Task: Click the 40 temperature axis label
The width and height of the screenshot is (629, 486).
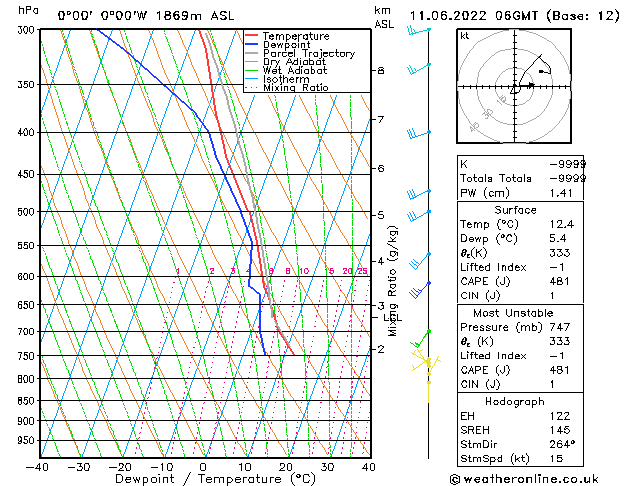Action: pos(368,467)
